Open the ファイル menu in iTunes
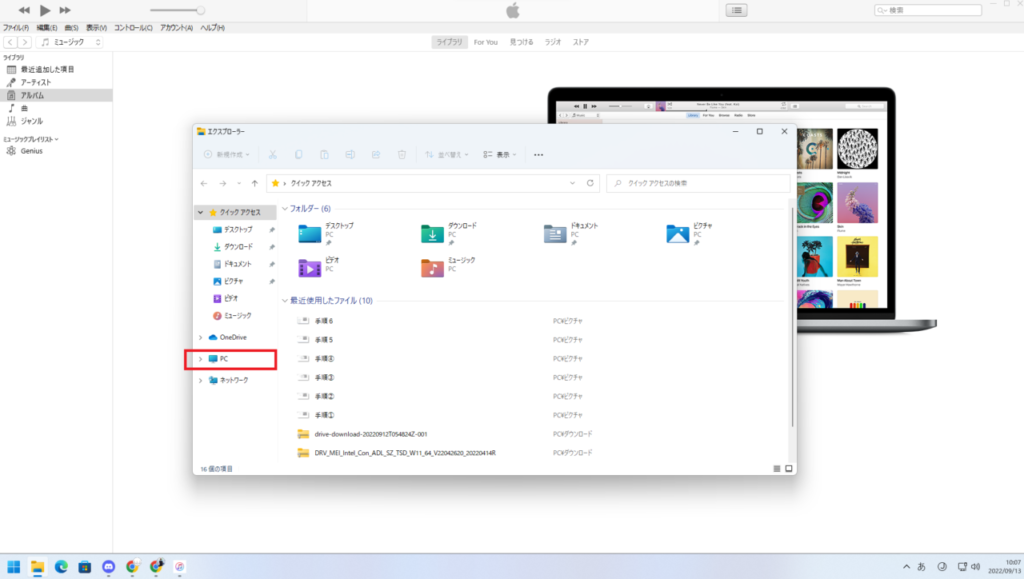The width and height of the screenshot is (1024, 579). (x=16, y=27)
